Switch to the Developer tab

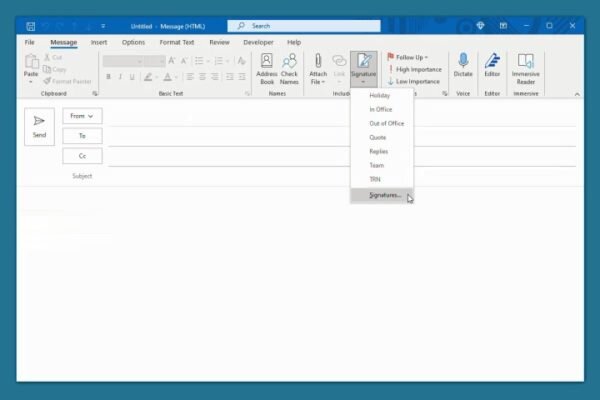click(x=258, y=42)
